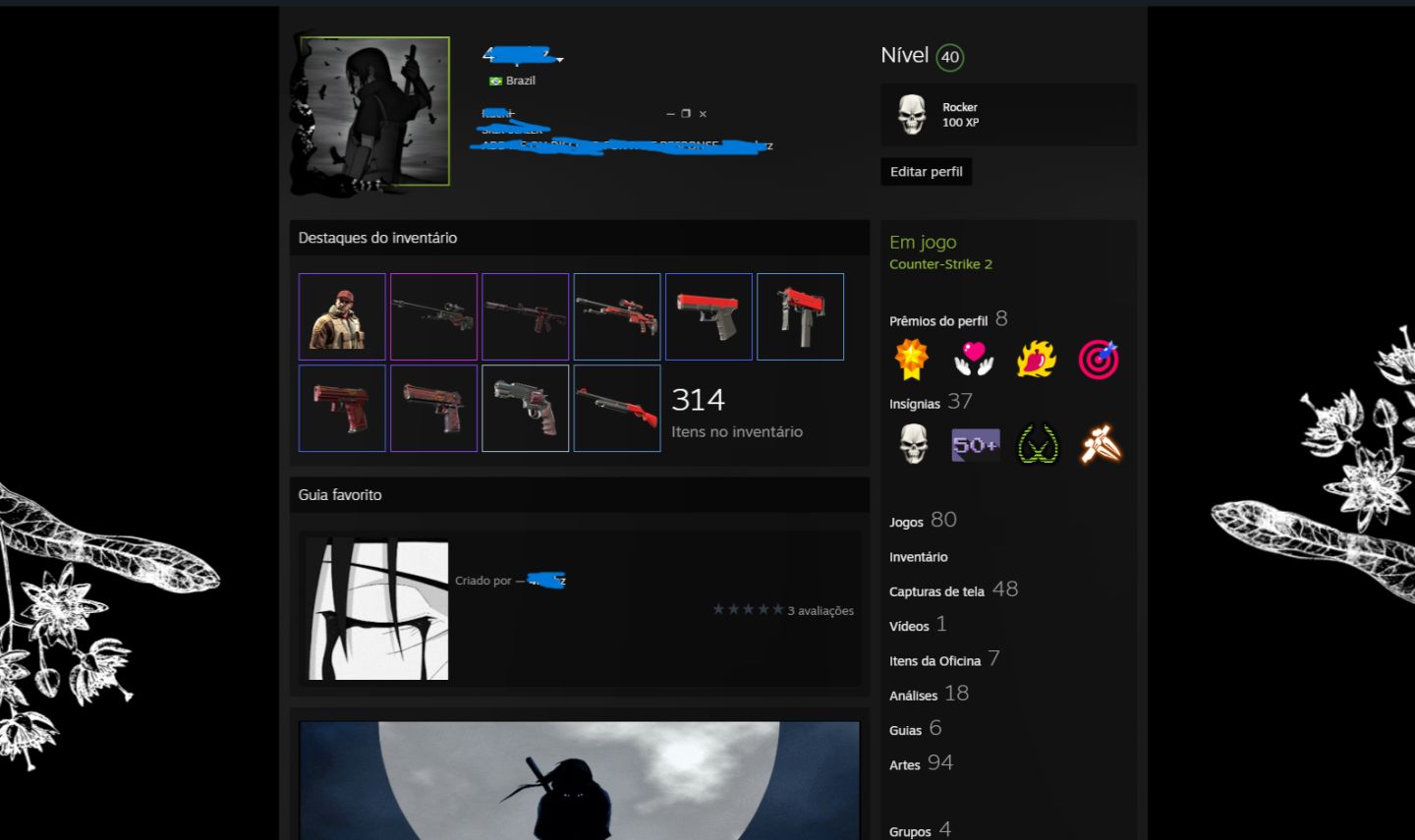This screenshot has height=840, width=1415.
Task: Open Capturas de tela screenshots
Action: 936,591
